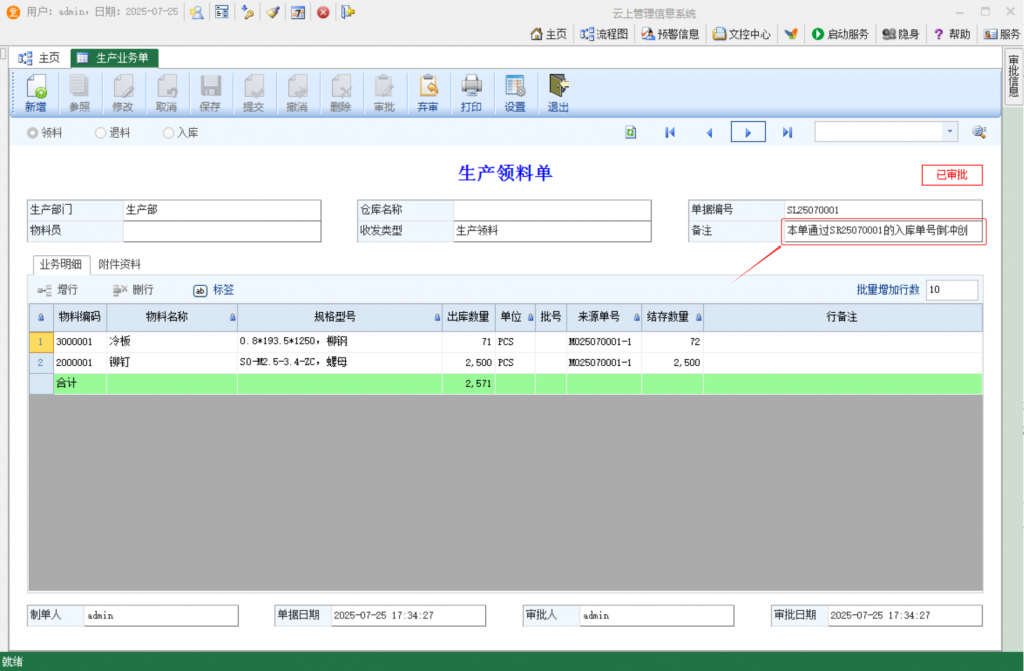Go to the next record
Image resolution: width=1024 pixels, height=671 pixels.
748,133
